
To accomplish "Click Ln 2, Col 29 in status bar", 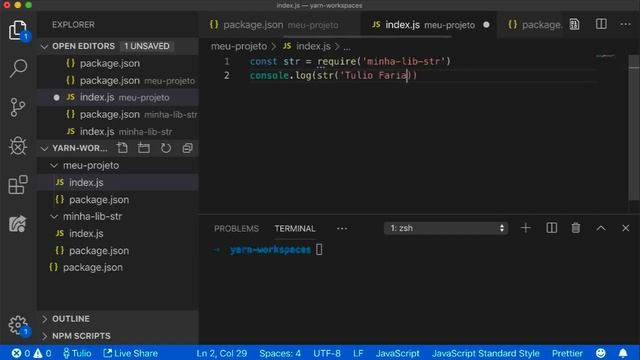I will pyautogui.click(x=222, y=353).
